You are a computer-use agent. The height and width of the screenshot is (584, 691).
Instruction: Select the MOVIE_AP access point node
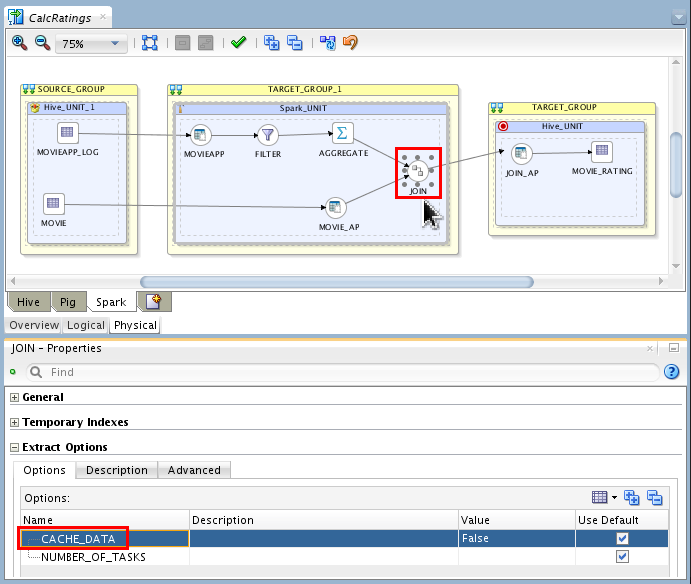pyautogui.click(x=335, y=207)
